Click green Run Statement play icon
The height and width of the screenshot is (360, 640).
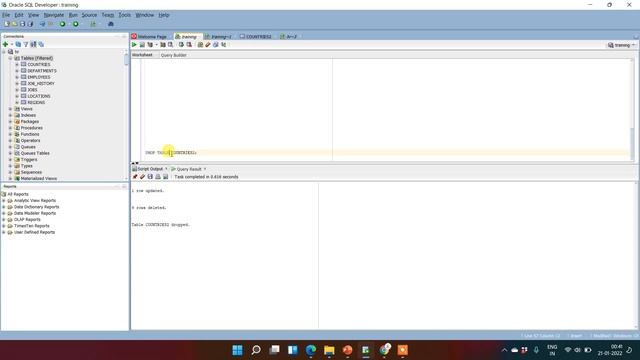(x=134, y=44)
